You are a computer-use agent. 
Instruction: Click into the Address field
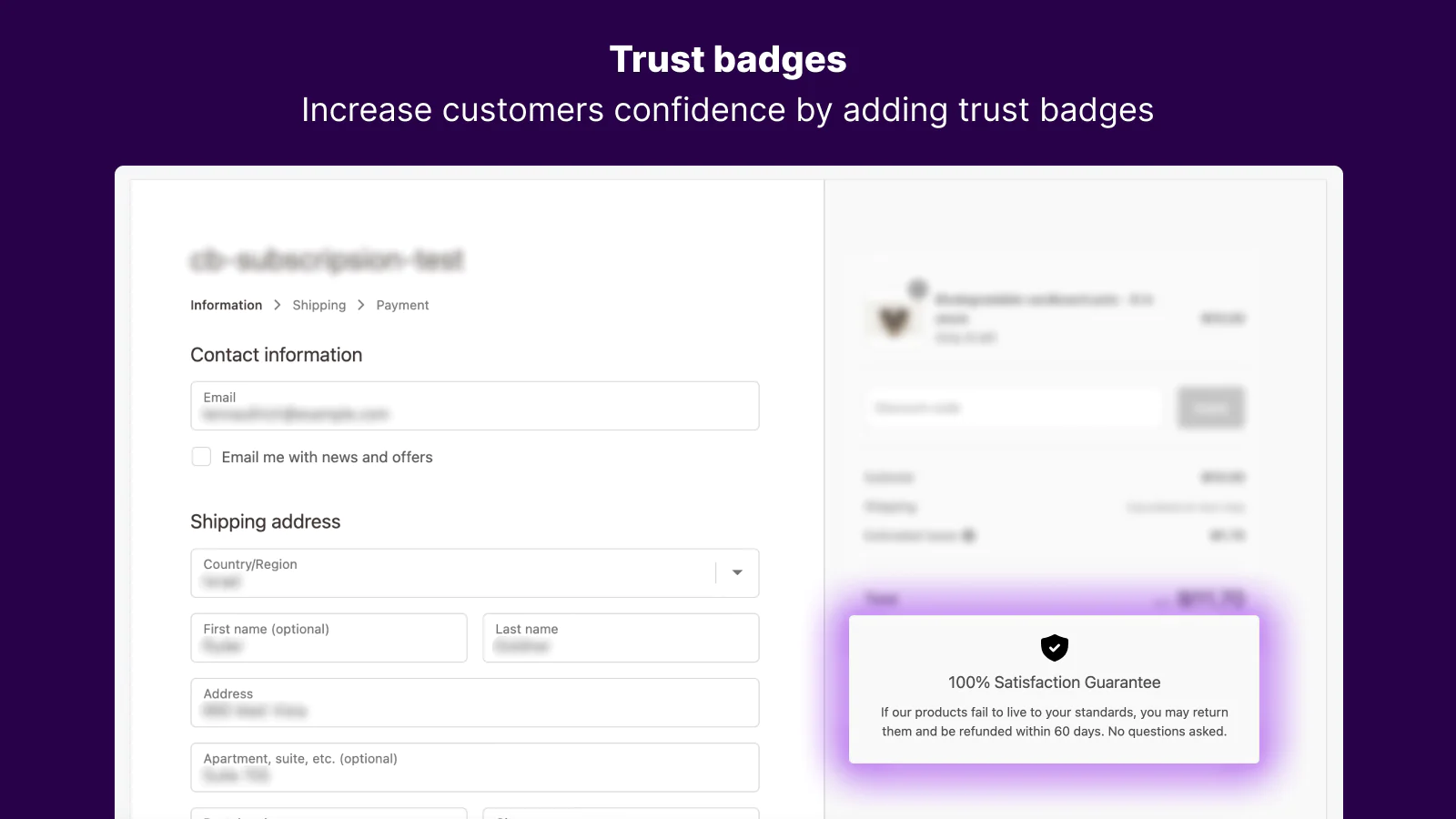pyautogui.click(x=474, y=703)
